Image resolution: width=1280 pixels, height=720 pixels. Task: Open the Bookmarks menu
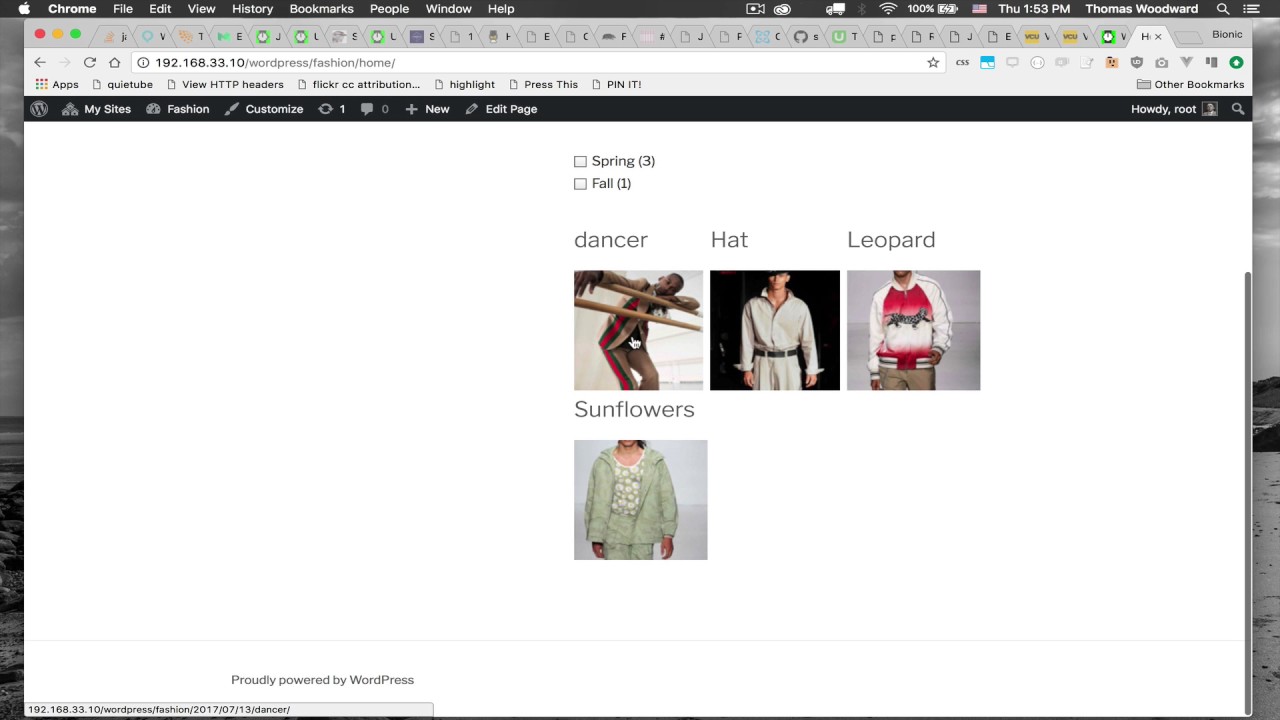coord(321,9)
